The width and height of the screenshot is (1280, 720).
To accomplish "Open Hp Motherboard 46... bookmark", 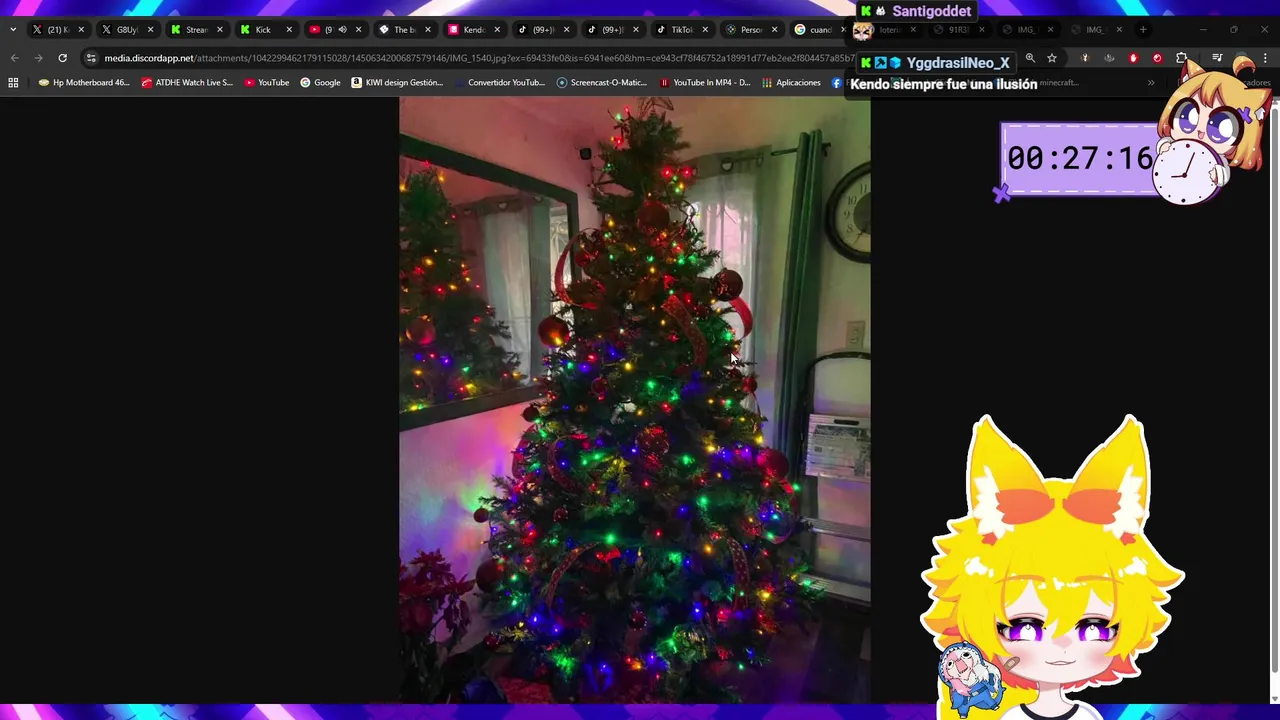I will pos(84,83).
